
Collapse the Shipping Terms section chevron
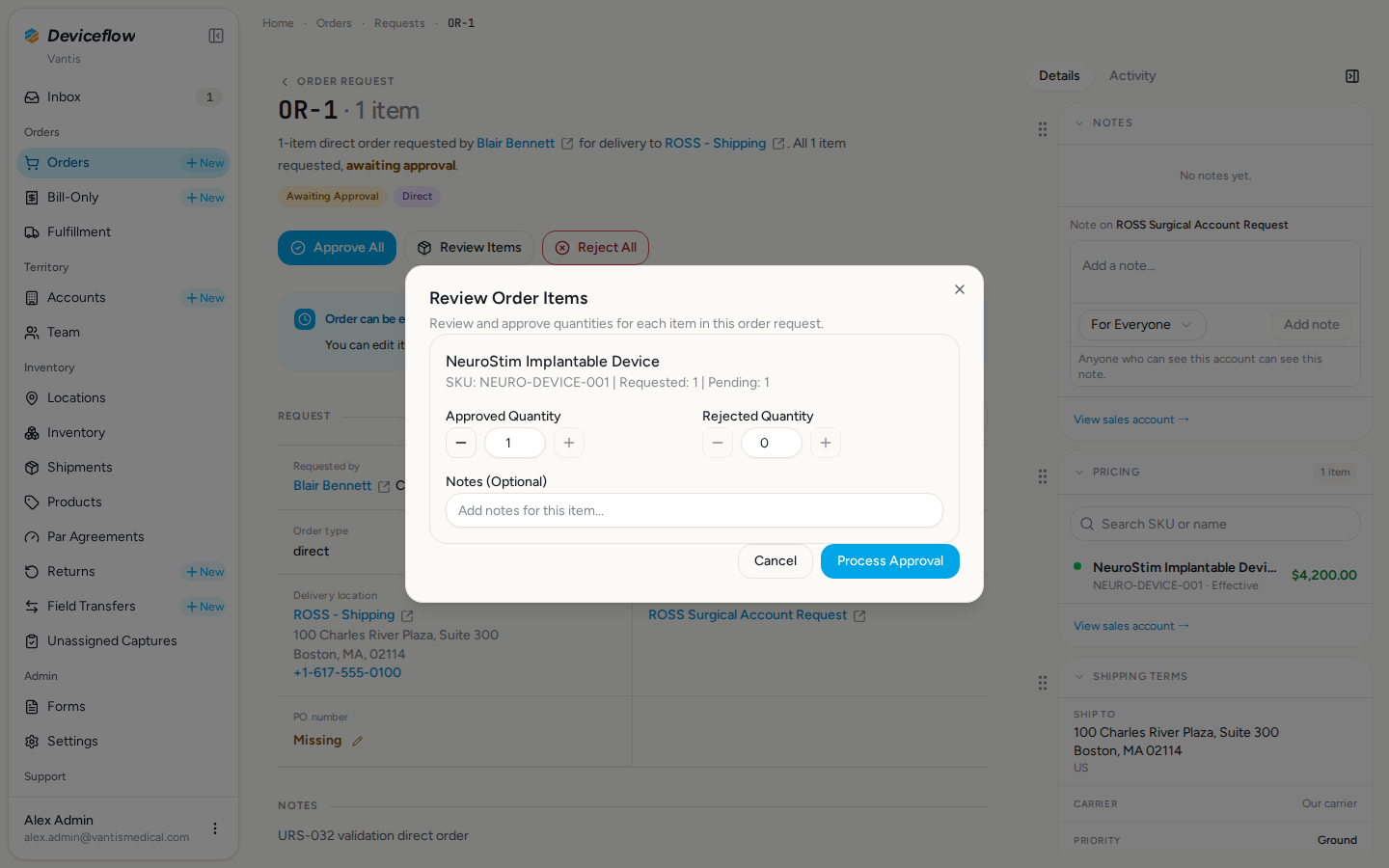1079,677
